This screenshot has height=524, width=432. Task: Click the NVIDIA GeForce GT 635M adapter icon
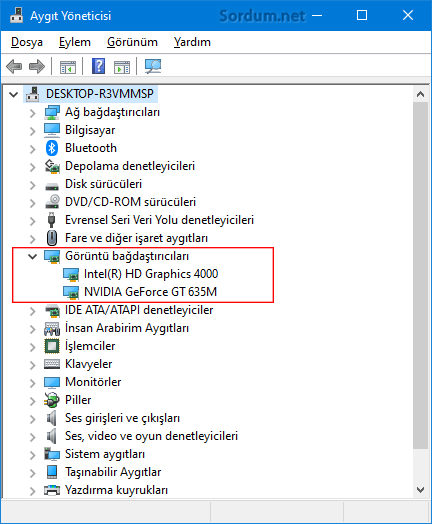71,292
